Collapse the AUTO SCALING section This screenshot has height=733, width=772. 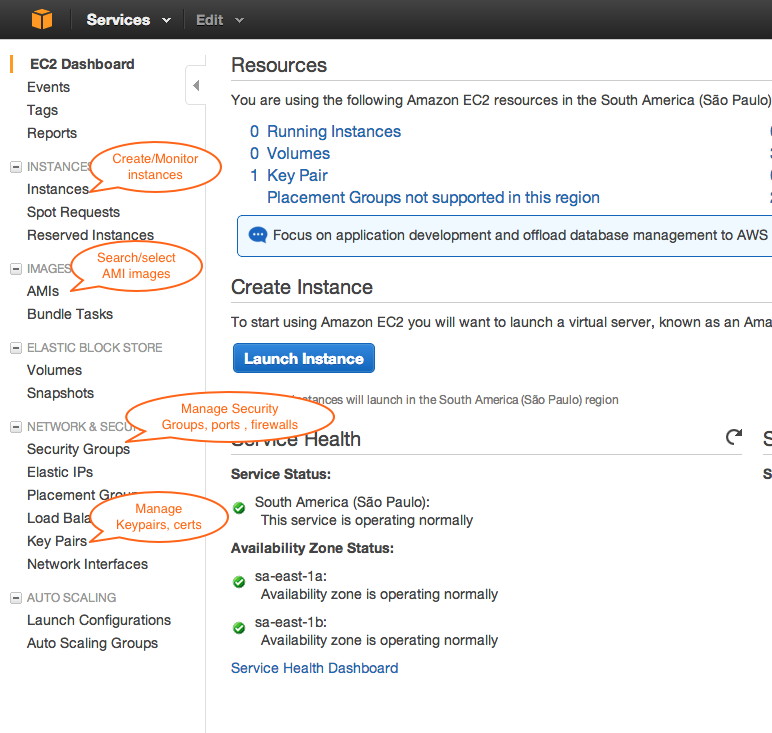pyautogui.click(x=16, y=598)
